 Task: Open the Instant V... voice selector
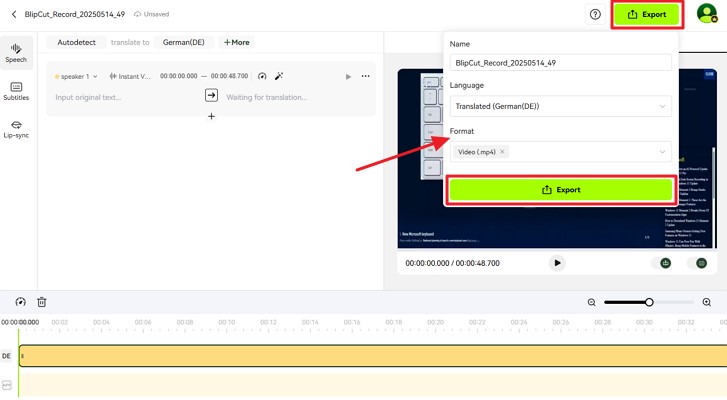(130, 76)
